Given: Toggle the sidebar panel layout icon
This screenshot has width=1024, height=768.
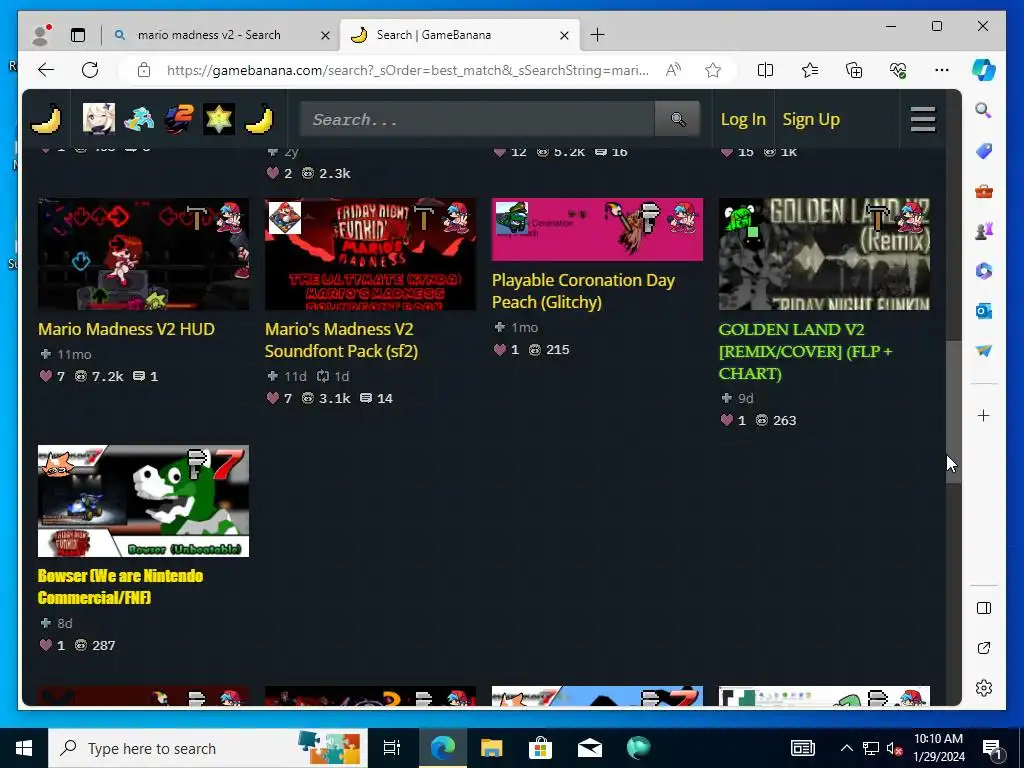Looking at the screenshot, I should click(984, 608).
